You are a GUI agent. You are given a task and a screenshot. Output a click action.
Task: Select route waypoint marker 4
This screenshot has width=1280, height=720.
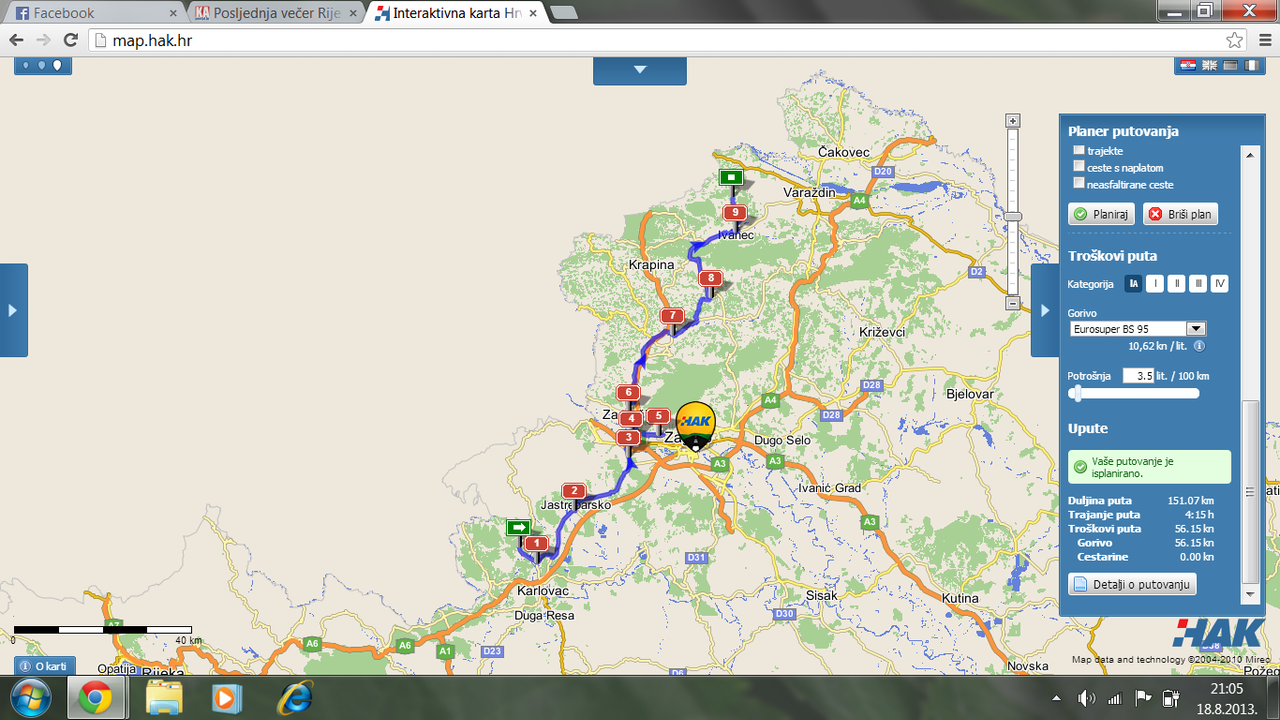click(630, 419)
